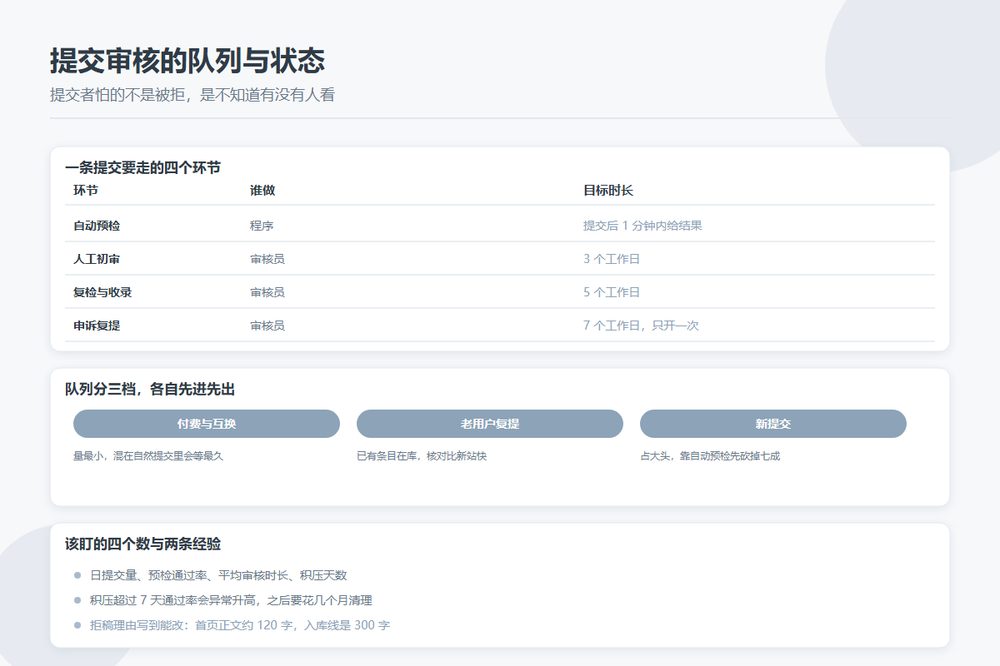Select the 老用户复提 pill
1000x666 pixels.
(490, 424)
